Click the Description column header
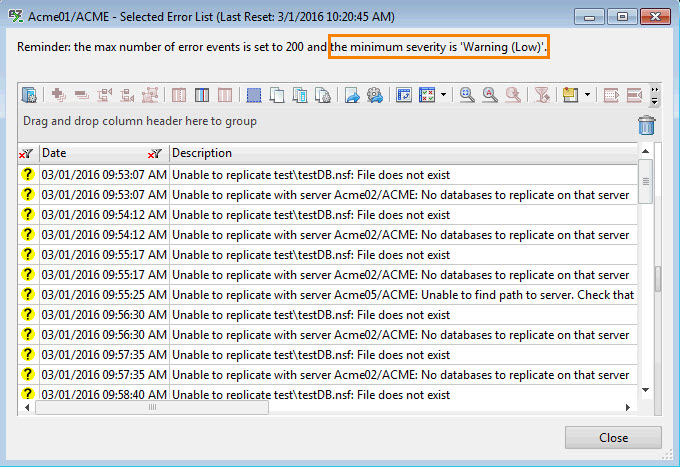The width and height of the screenshot is (680, 468). click(x=400, y=154)
